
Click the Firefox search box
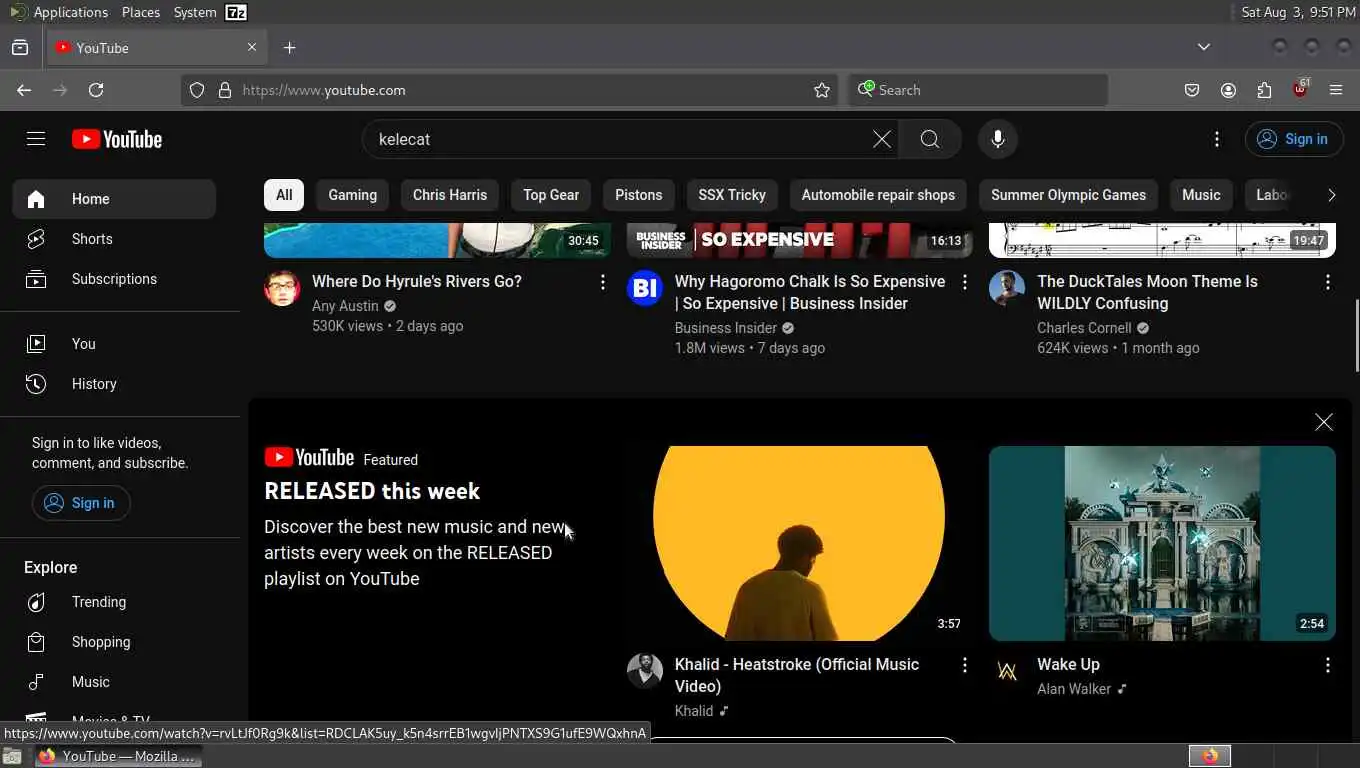[978, 90]
